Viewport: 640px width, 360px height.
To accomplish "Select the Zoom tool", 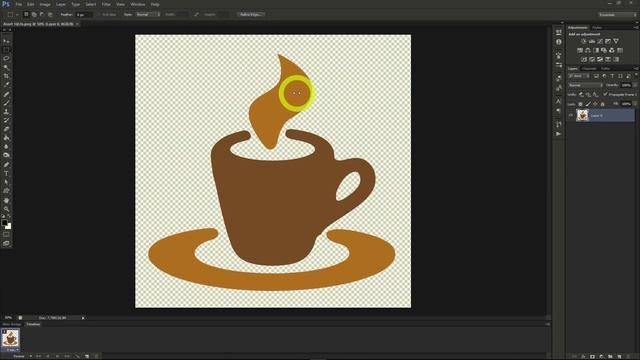I will (x=6, y=209).
